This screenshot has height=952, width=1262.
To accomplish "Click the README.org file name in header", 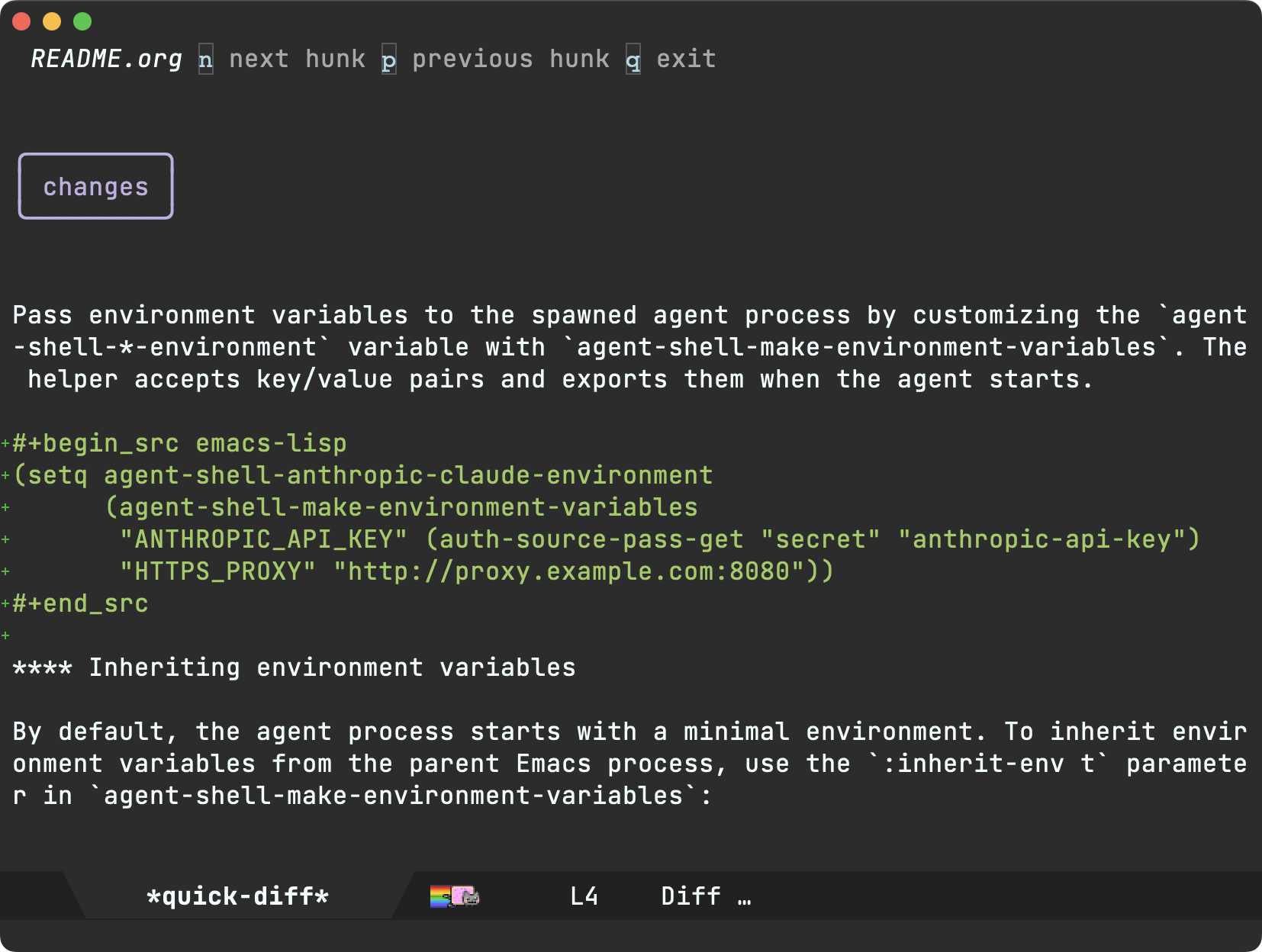I will pos(106,59).
